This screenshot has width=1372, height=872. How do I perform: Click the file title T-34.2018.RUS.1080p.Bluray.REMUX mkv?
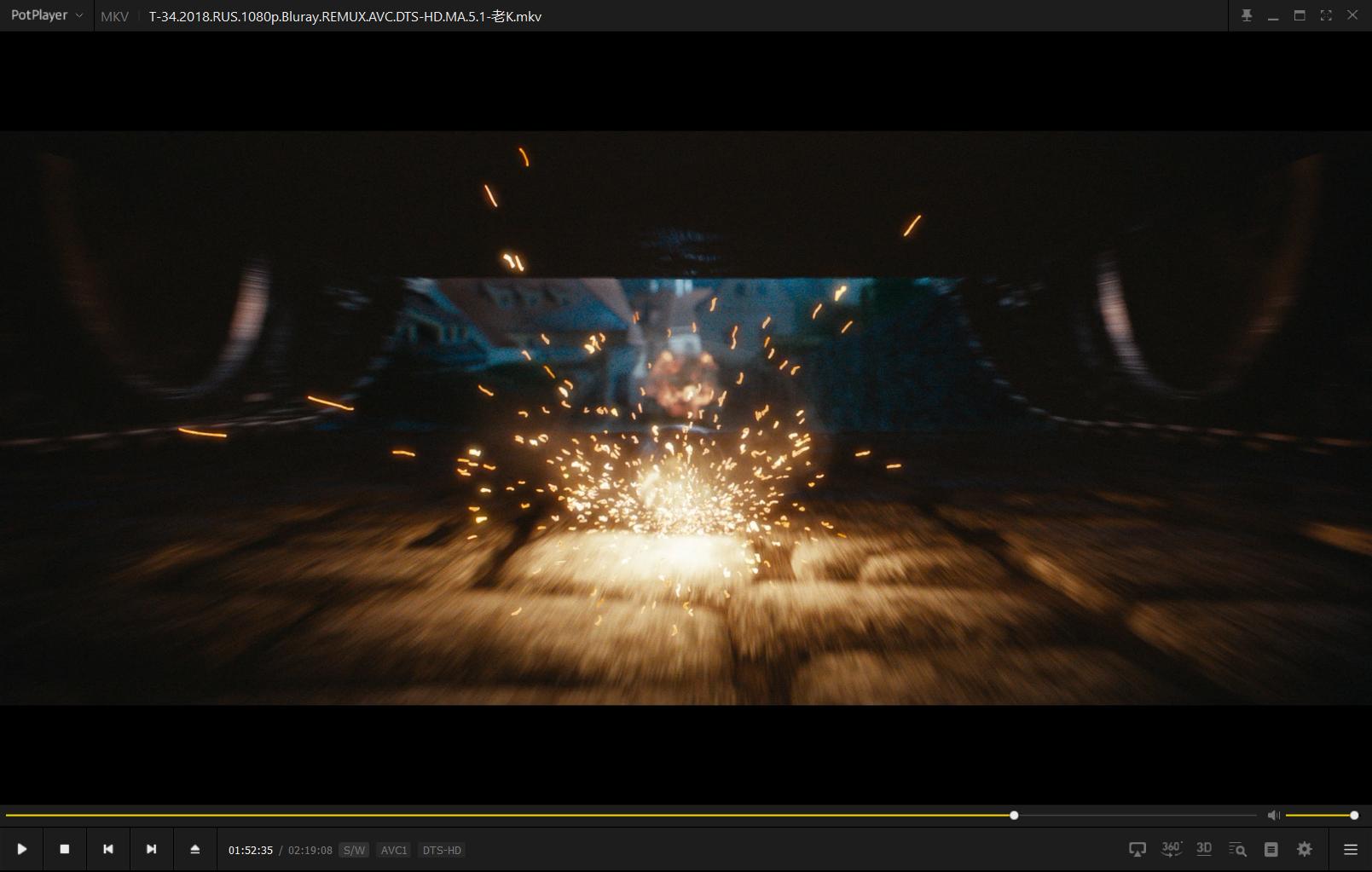pyautogui.click(x=344, y=16)
